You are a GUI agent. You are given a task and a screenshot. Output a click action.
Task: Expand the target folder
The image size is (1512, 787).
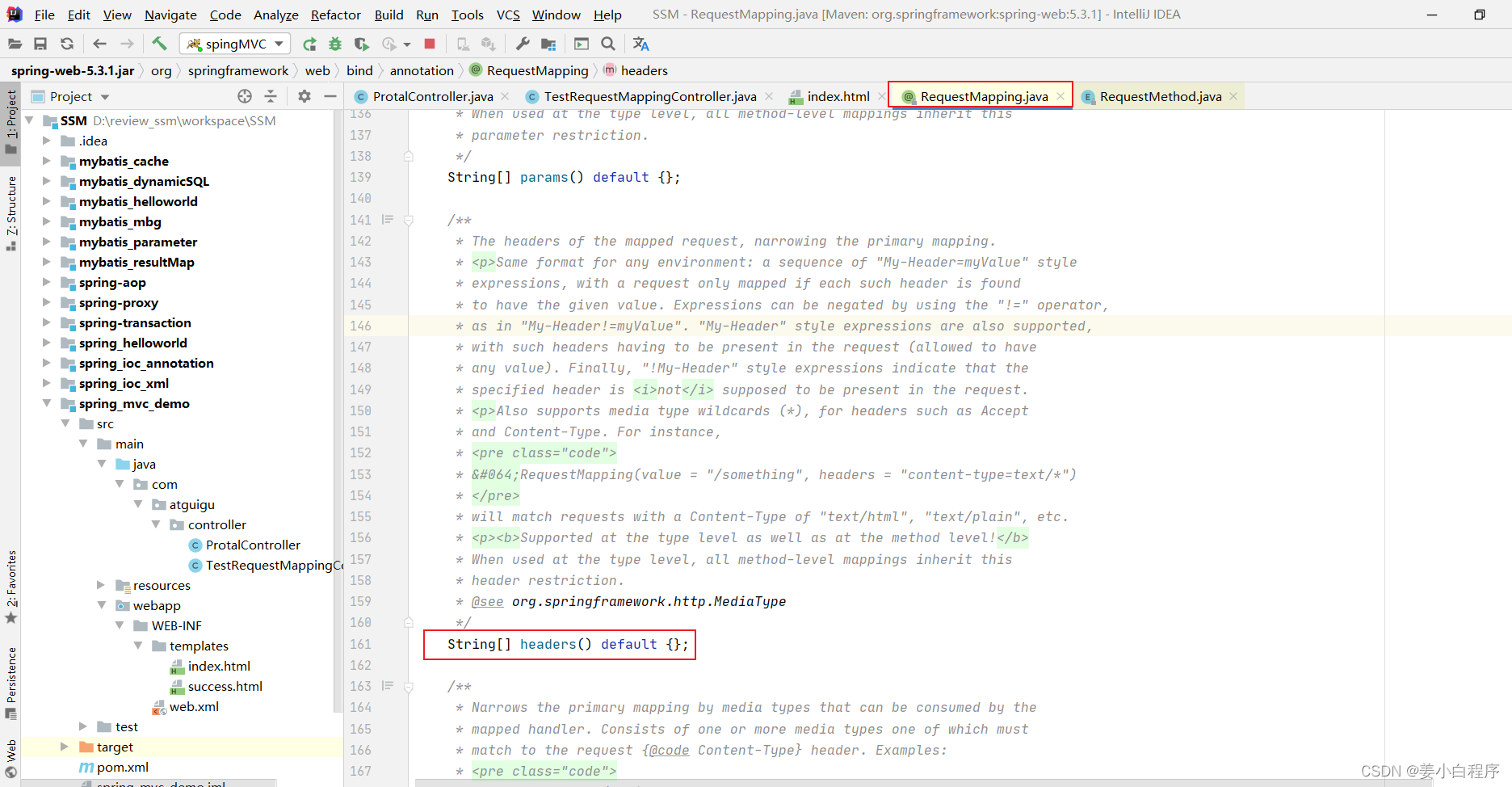click(x=65, y=747)
